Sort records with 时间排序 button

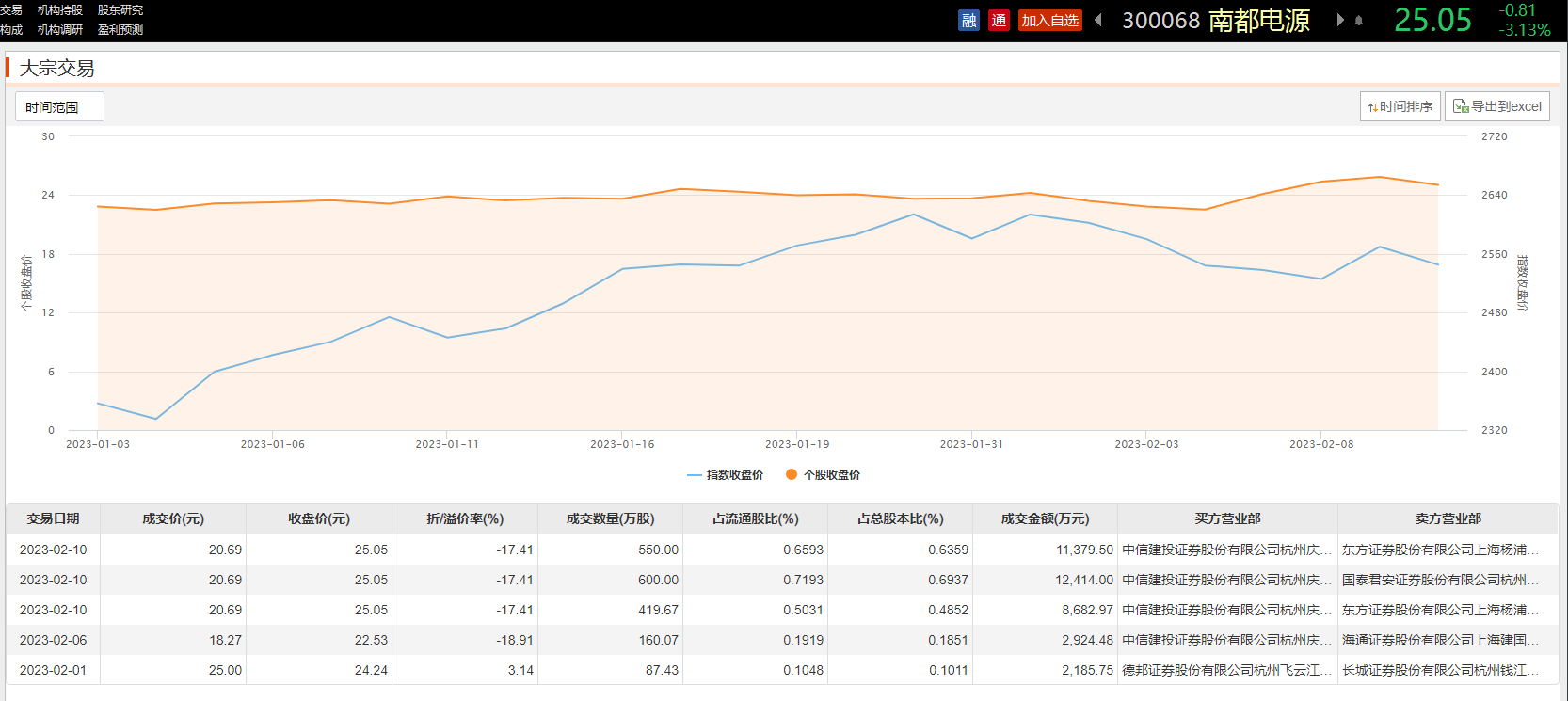[x=1400, y=106]
